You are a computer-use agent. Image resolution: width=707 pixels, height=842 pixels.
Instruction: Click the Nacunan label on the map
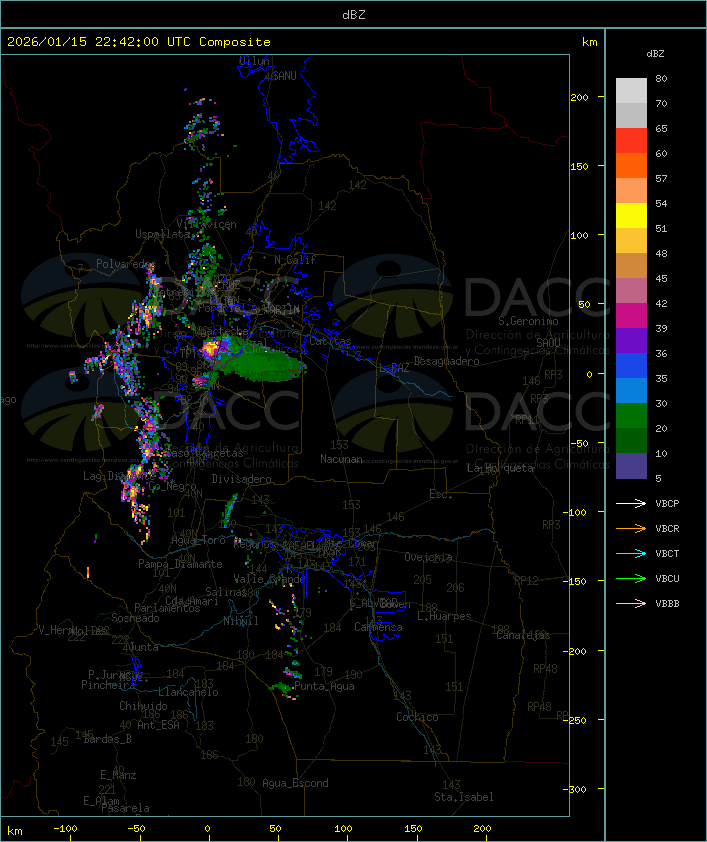pyautogui.click(x=340, y=459)
